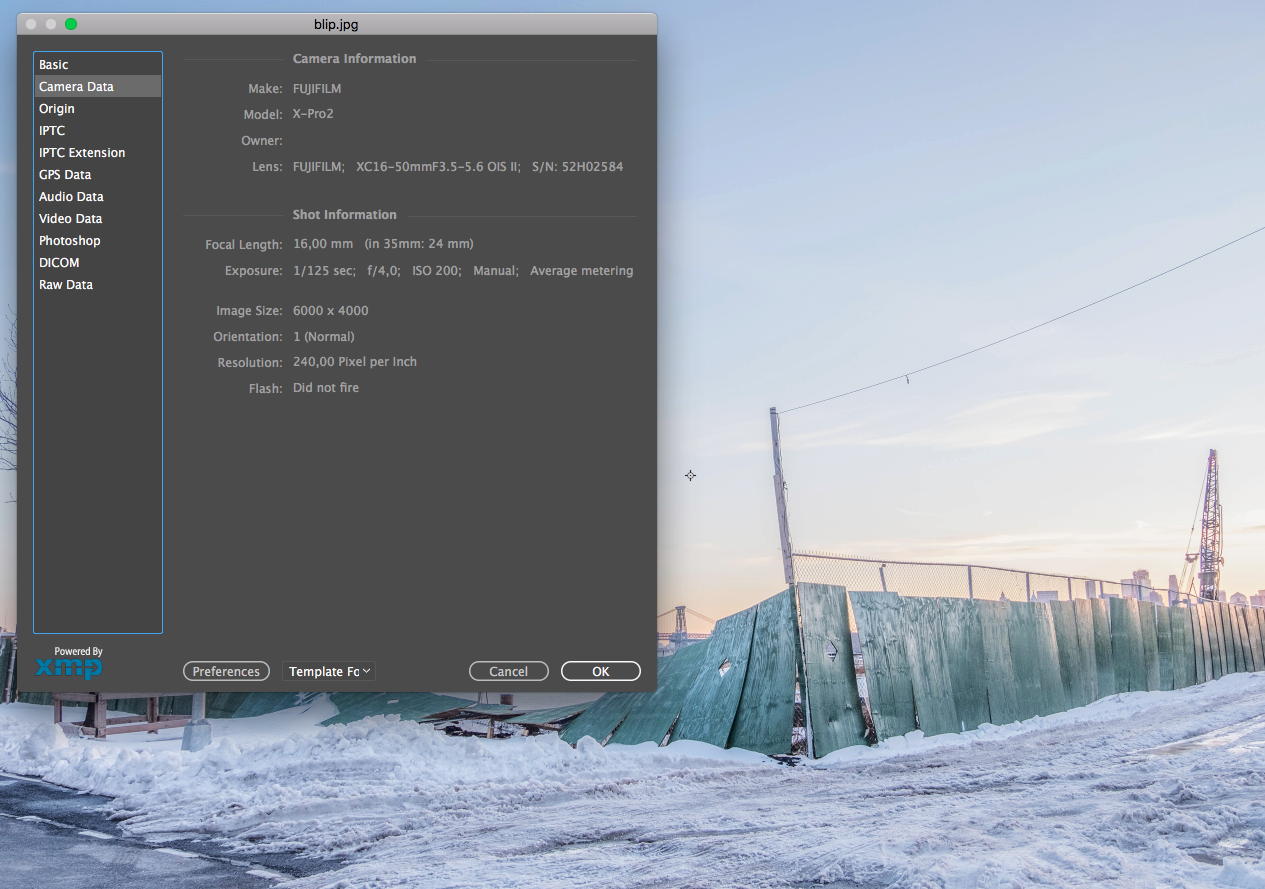Cancel the file info dialog
This screenshot has width=1265, height=889.
508,671
